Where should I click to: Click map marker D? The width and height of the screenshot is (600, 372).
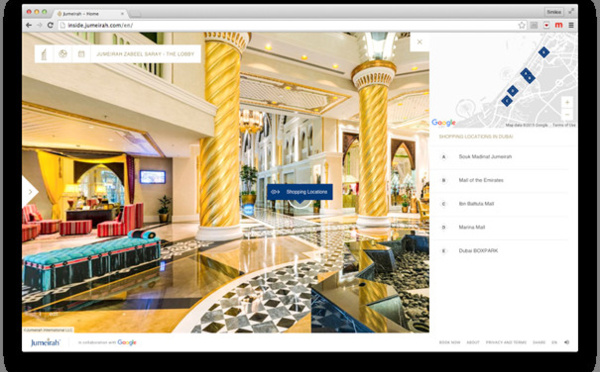coord(512,91)
